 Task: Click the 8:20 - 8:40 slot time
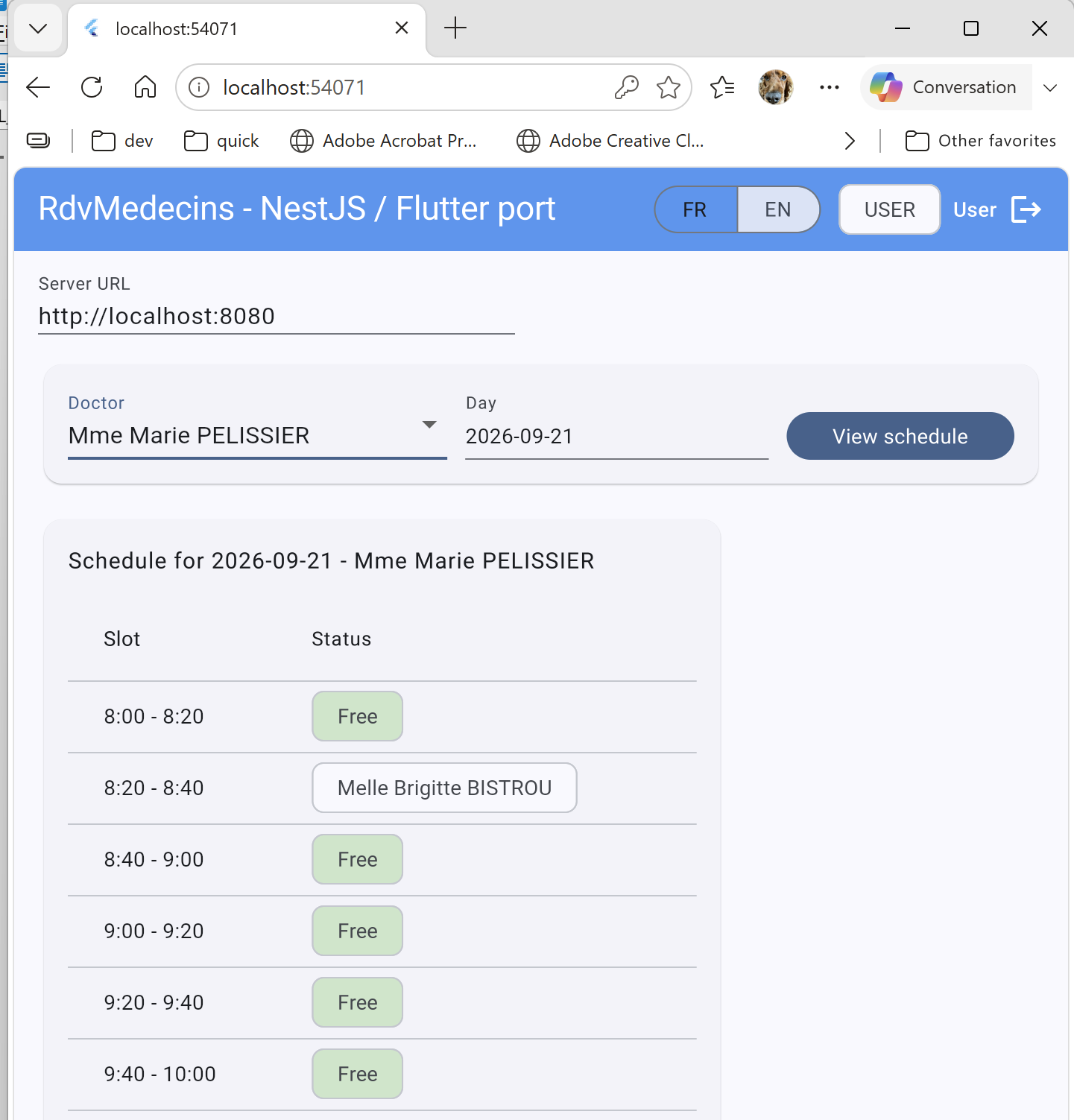point(154,788)
